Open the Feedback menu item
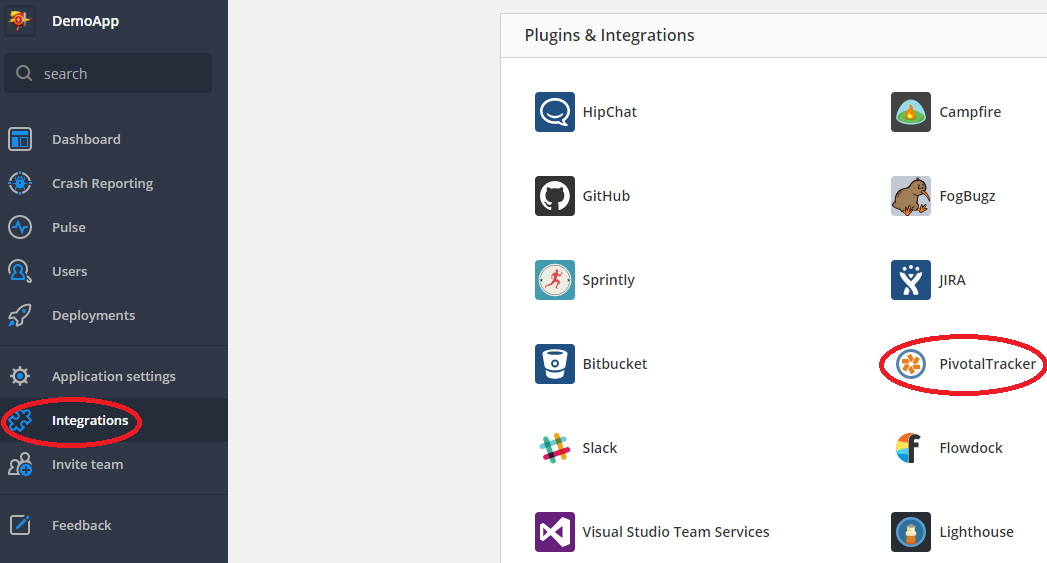 coord(81,525)
